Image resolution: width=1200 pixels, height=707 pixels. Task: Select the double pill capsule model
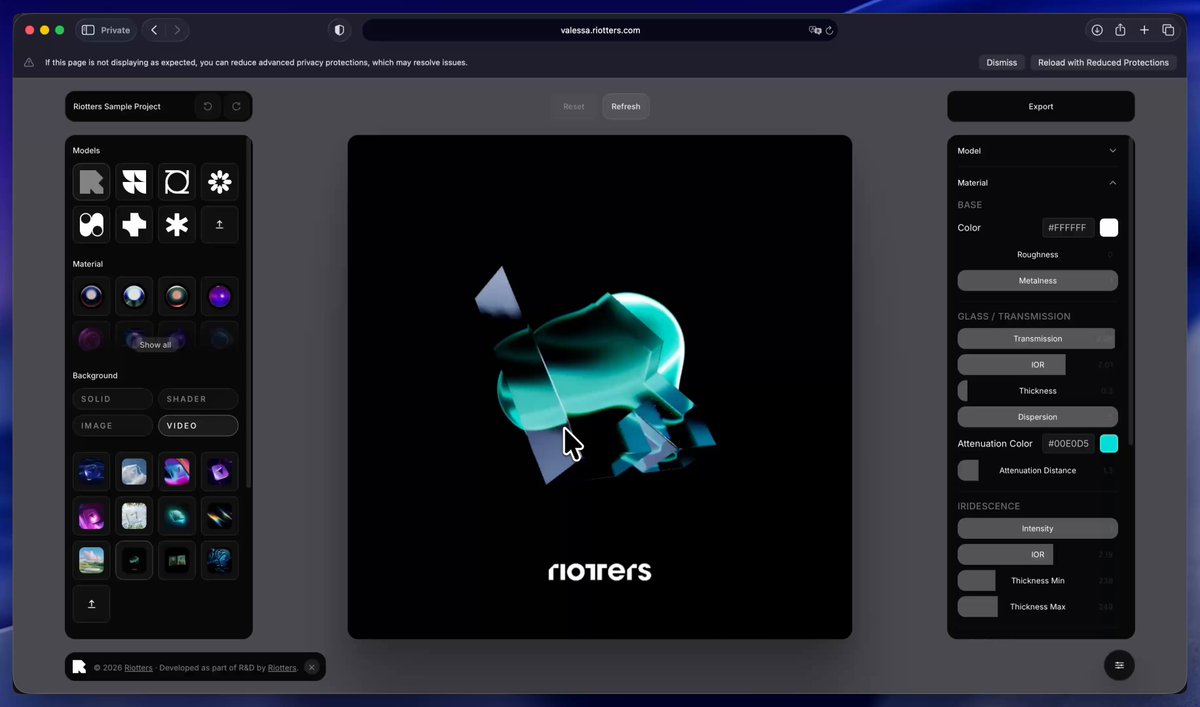click(x=91, y=225)
